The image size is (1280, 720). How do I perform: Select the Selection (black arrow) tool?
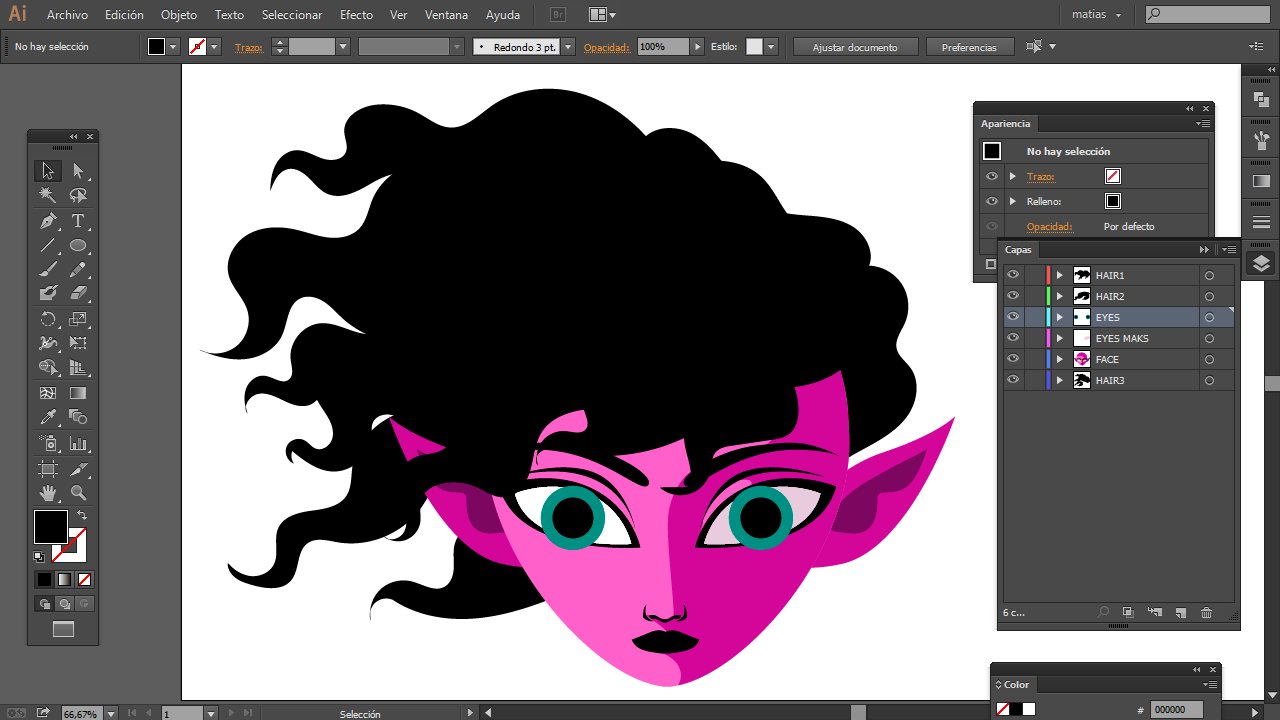pos(48,171)
